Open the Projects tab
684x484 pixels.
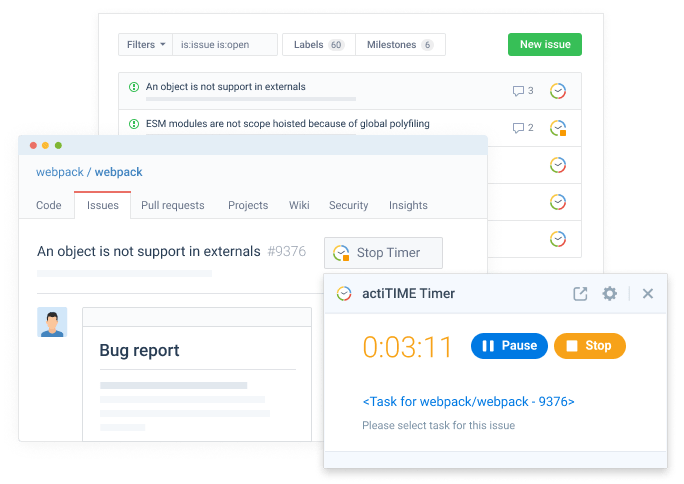point(248,205)
